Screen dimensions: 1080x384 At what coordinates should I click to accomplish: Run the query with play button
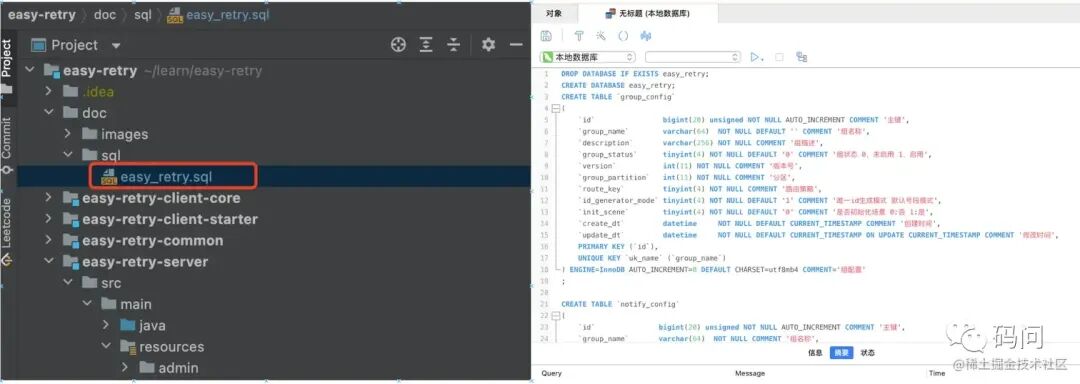757,57
